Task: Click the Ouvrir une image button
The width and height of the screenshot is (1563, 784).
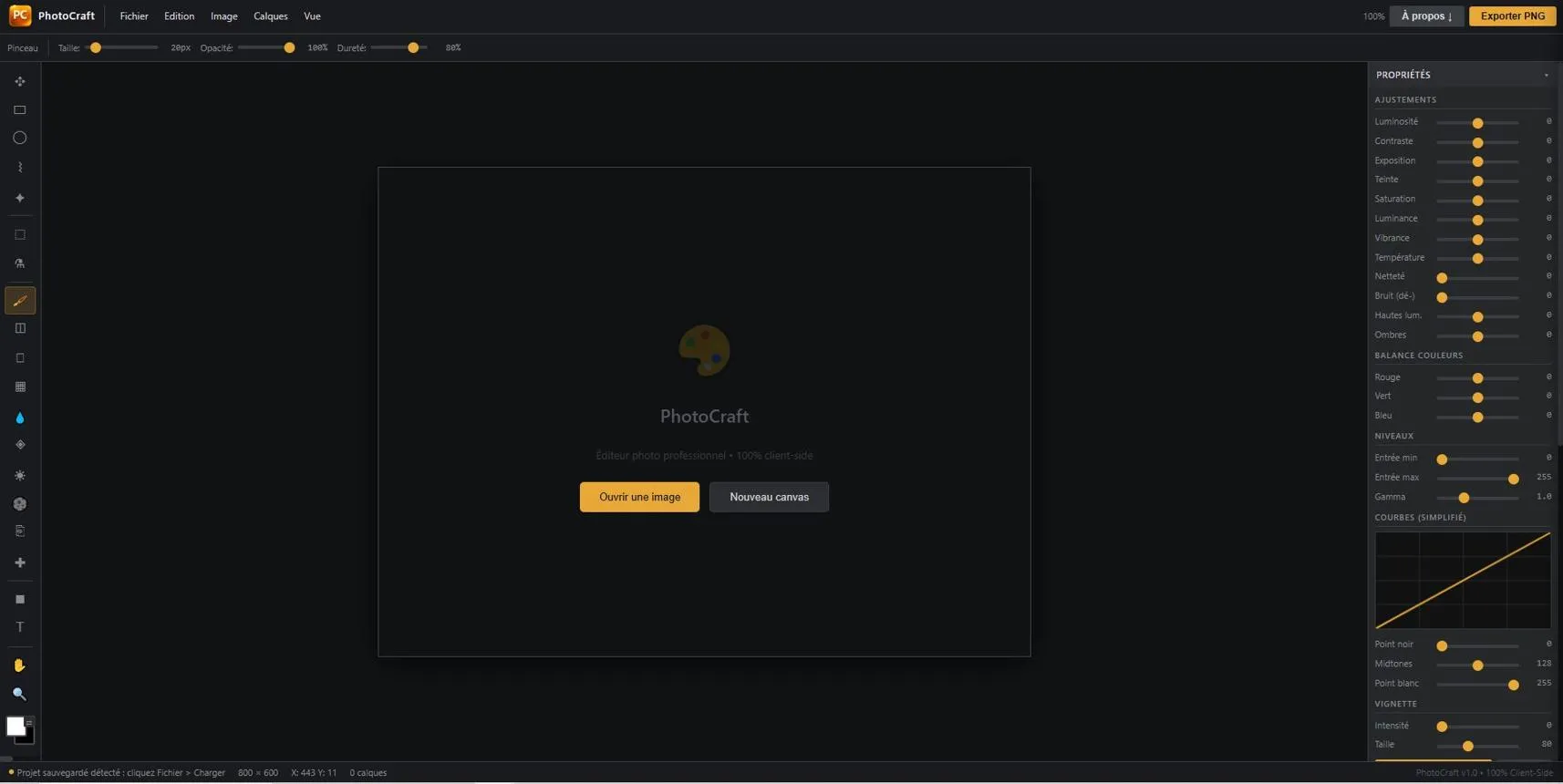Action: [639, 497]
